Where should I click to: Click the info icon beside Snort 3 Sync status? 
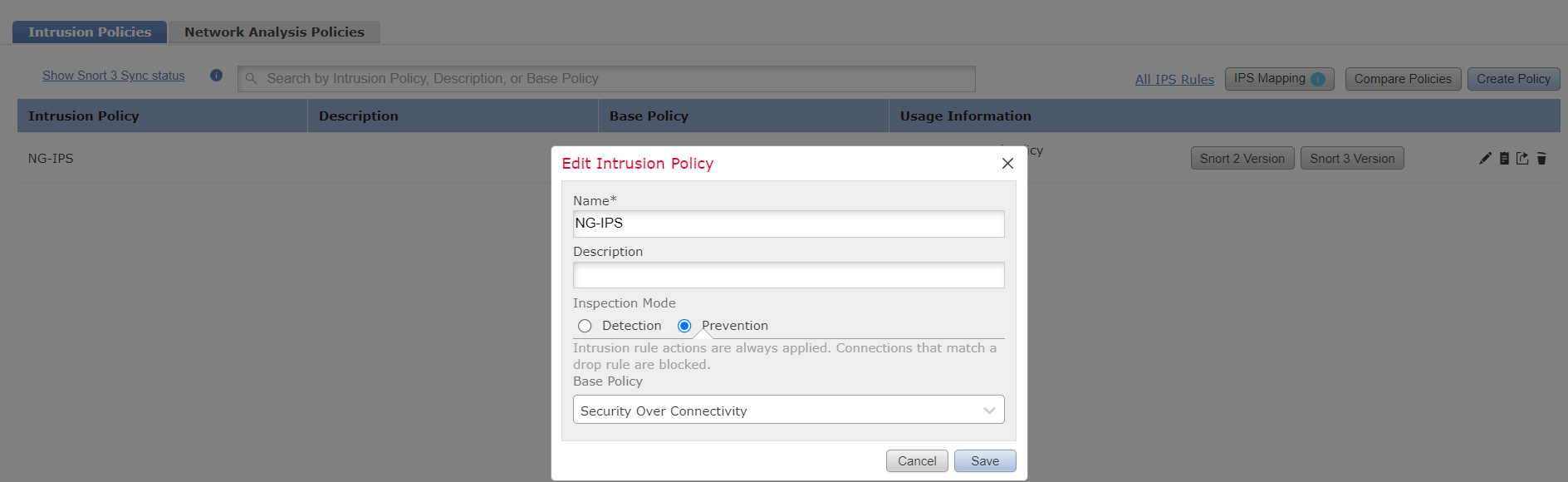click(x=216, y=76)
